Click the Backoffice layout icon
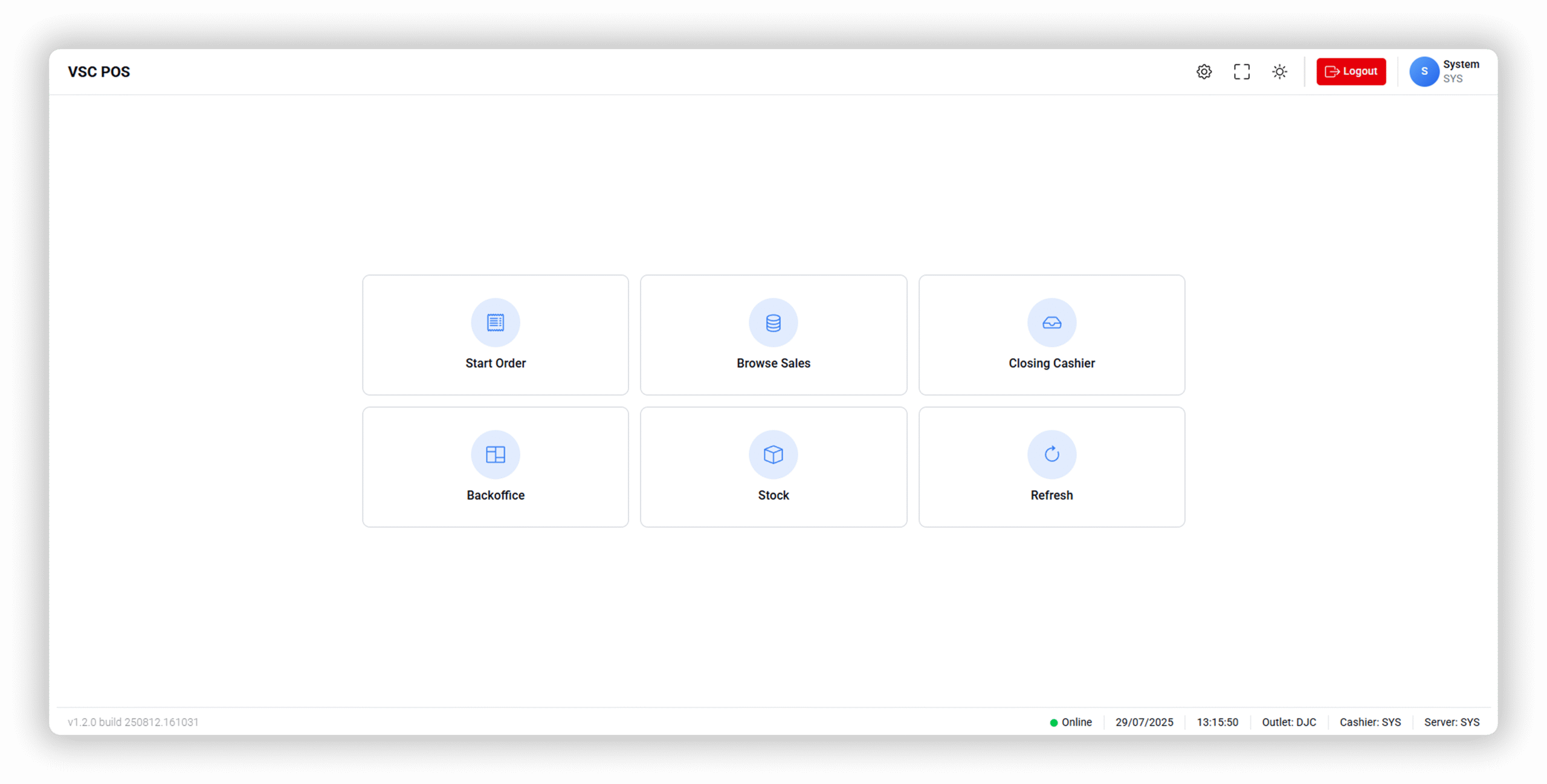The image size is (1547, 784). coord(495,454)
